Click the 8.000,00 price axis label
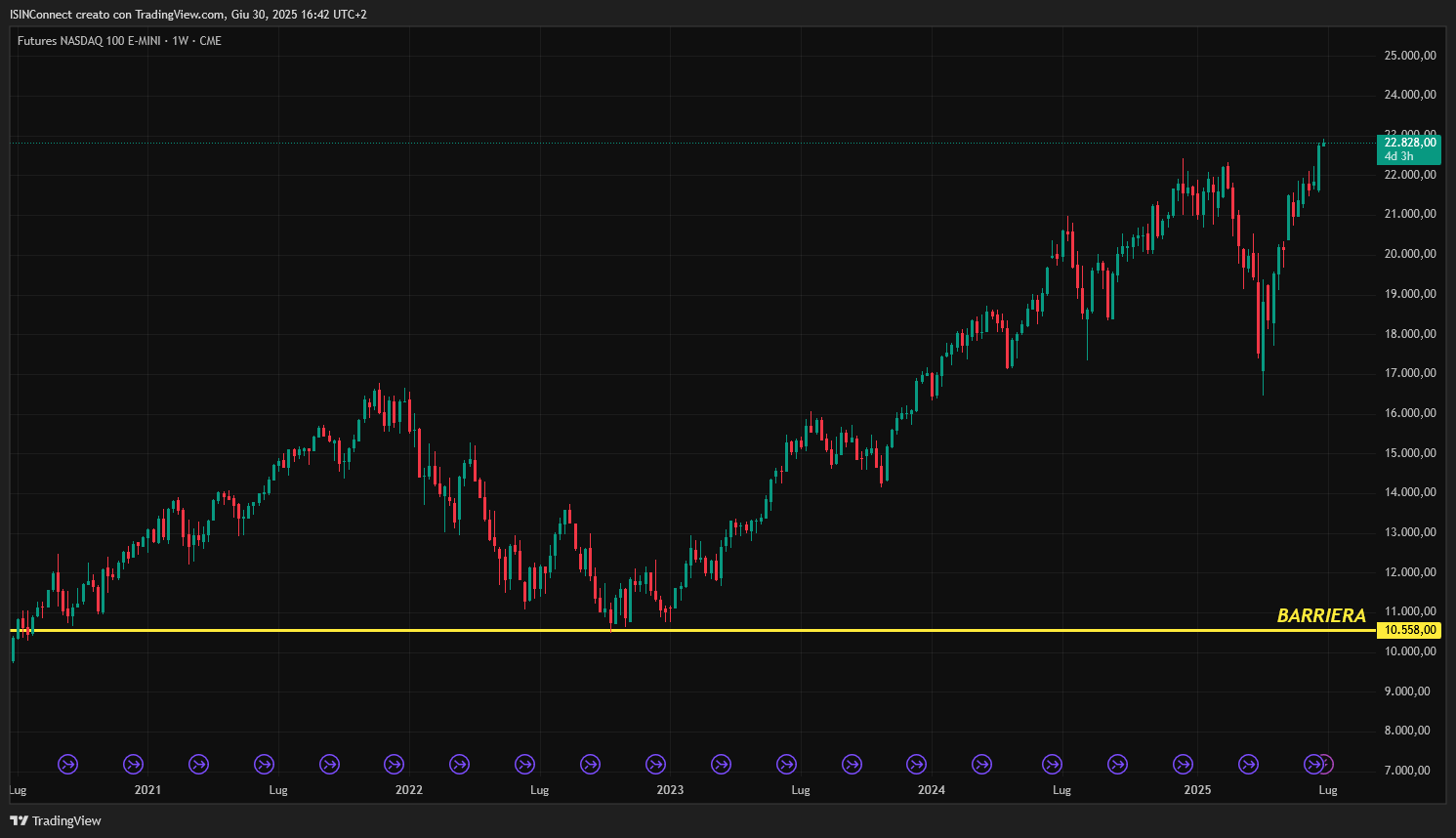The image size is (1456, 838). click(x=1407, y=731)
